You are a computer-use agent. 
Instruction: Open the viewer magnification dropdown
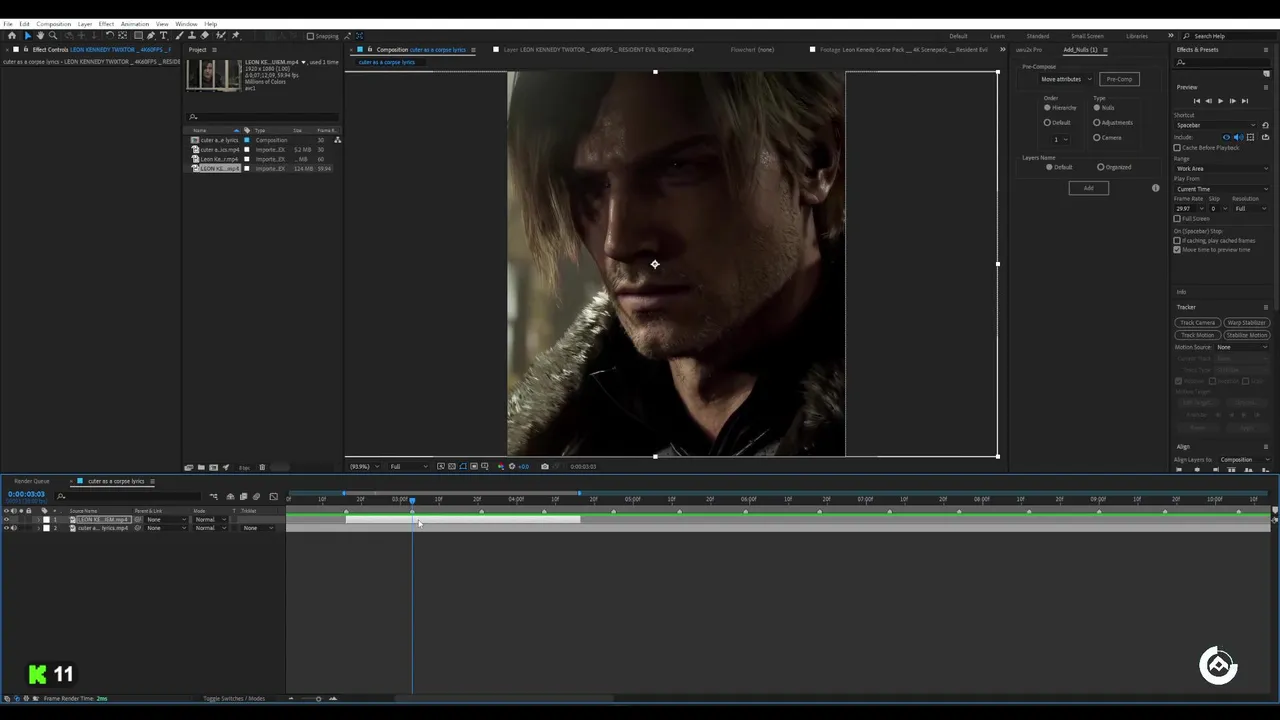point(364,466)
